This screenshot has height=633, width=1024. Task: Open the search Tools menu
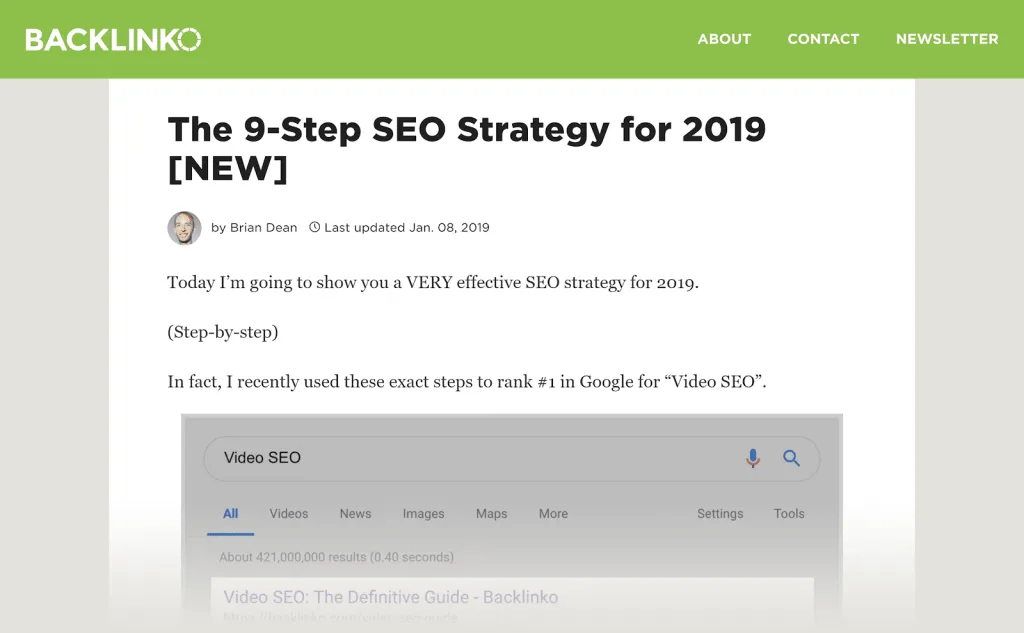click(789, 514)
